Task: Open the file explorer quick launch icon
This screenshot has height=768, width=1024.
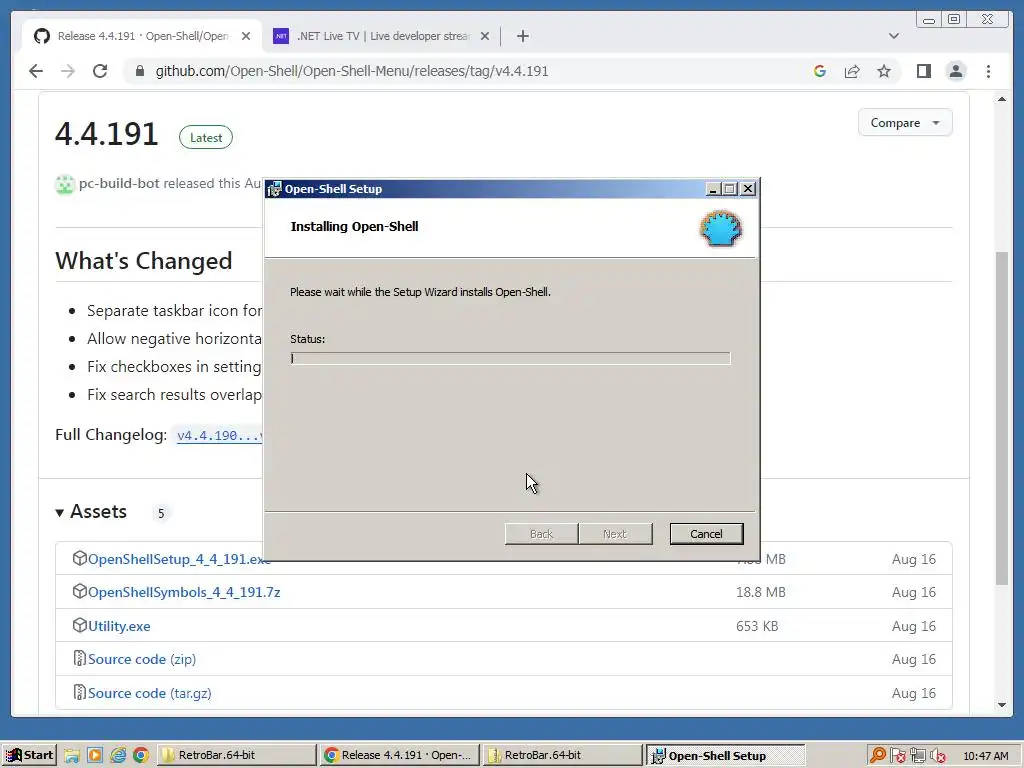Action: pyautogui.click(x=72, y=756)
